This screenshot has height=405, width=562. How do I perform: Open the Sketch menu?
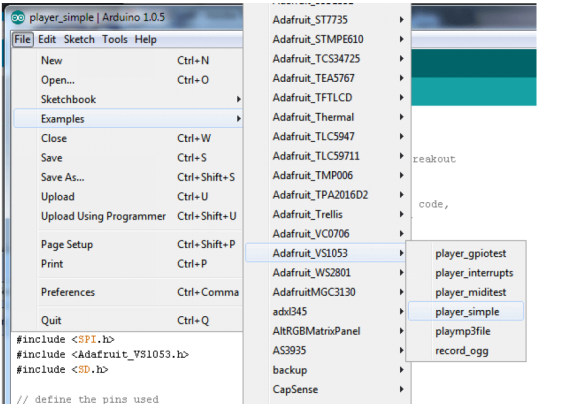coord(79,39)
